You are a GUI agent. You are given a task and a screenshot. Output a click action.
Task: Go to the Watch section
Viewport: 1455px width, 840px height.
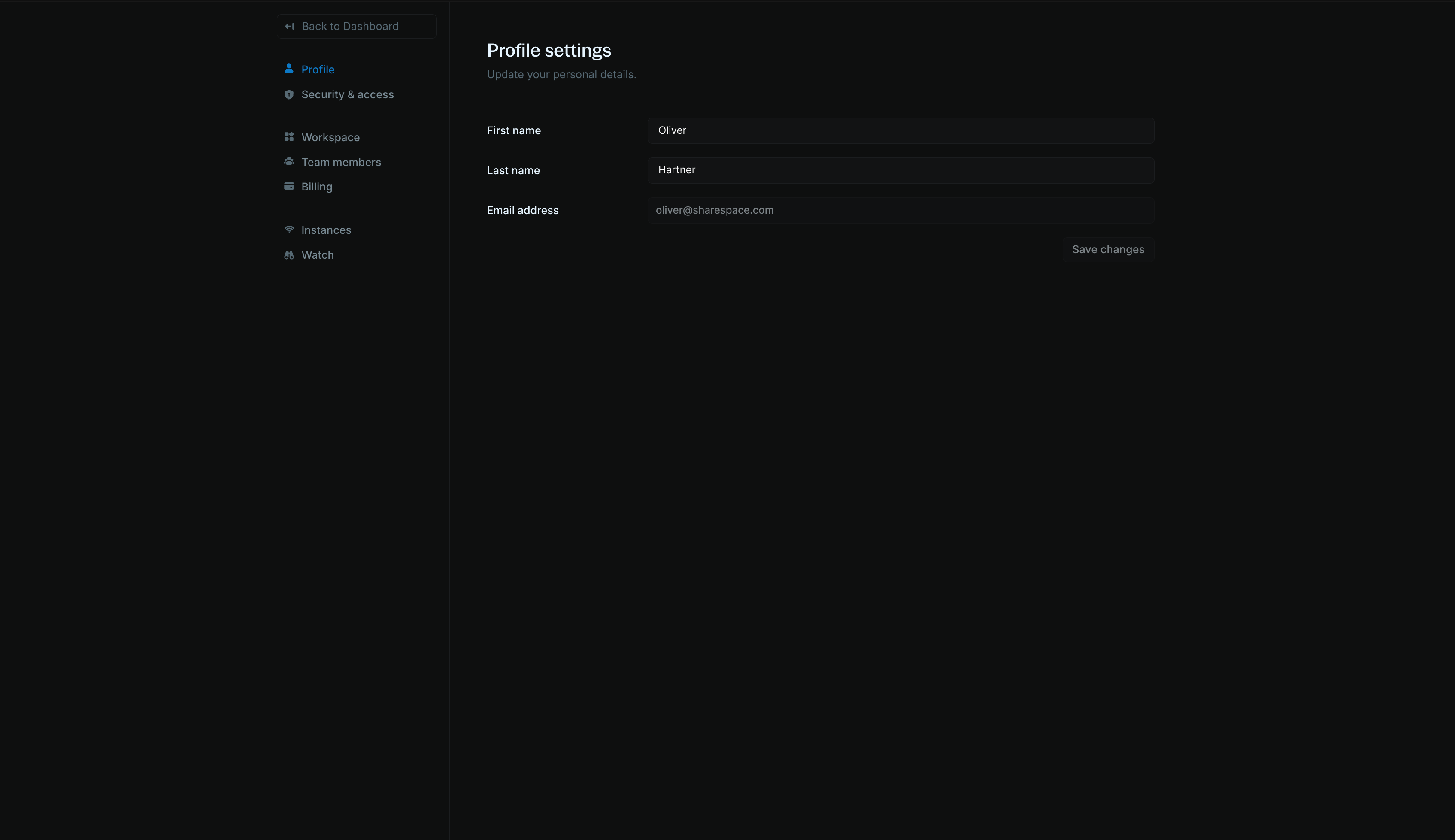point(318,254)
